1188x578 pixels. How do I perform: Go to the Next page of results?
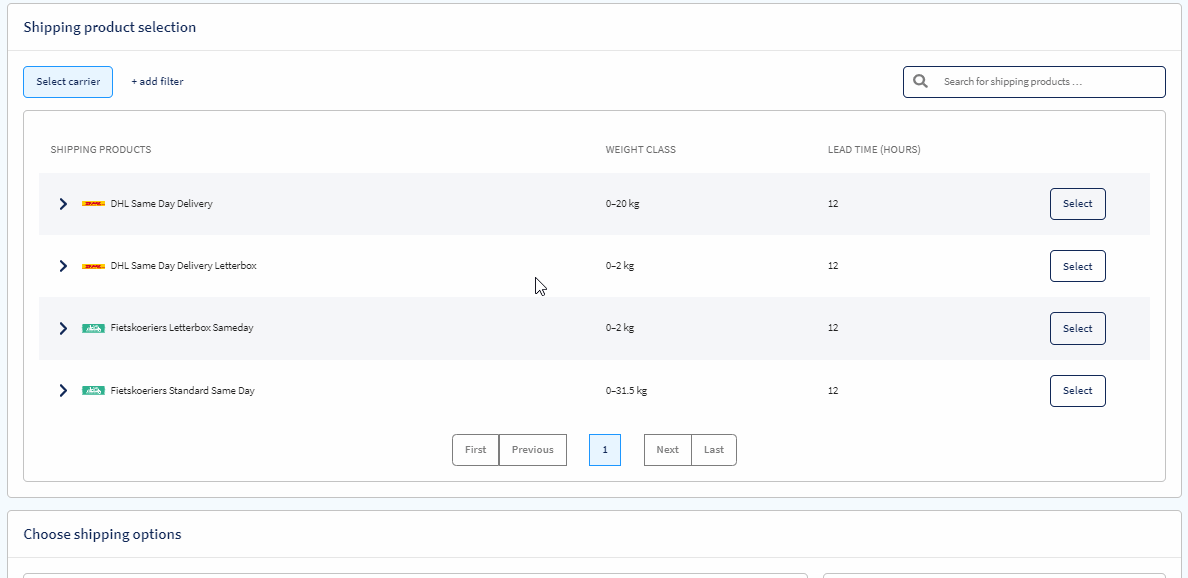click(x=666, y=449)
